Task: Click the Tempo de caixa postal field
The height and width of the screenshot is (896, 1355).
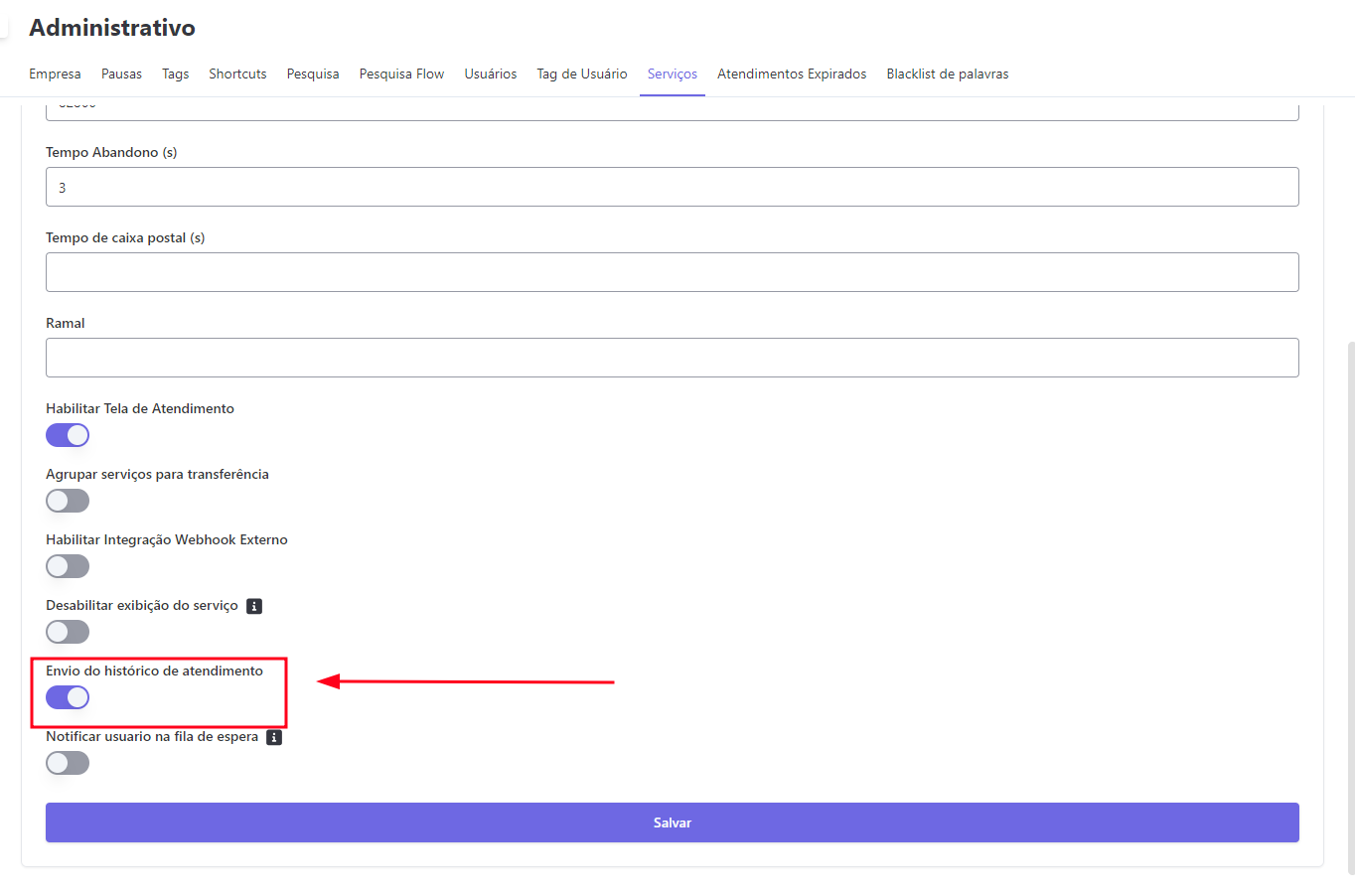Action: pos(673,272)
